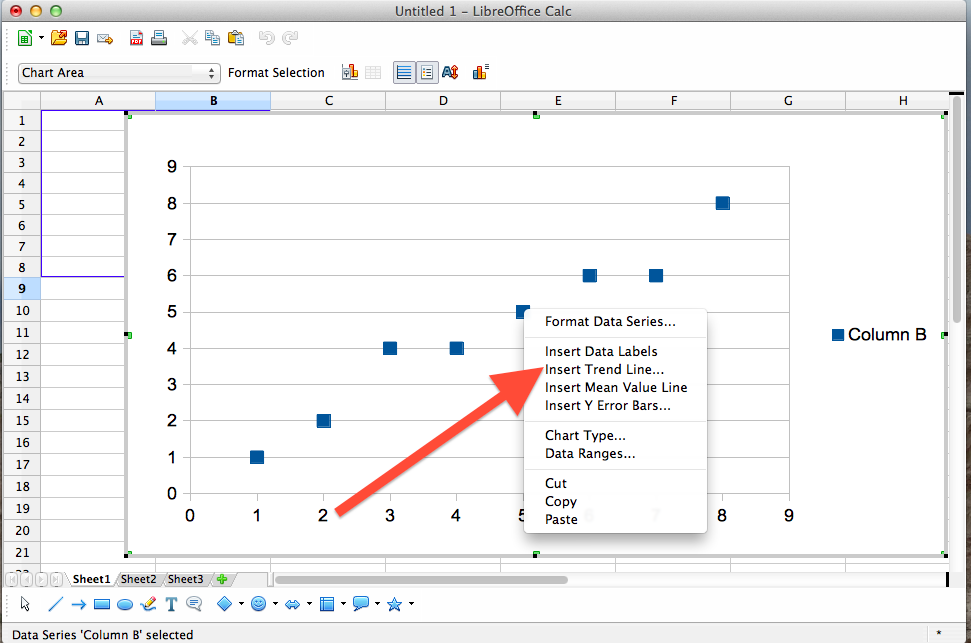Expand the Flowchart dropdown arrow
This screenshot has width=971, height=643.
pos(343,603)
